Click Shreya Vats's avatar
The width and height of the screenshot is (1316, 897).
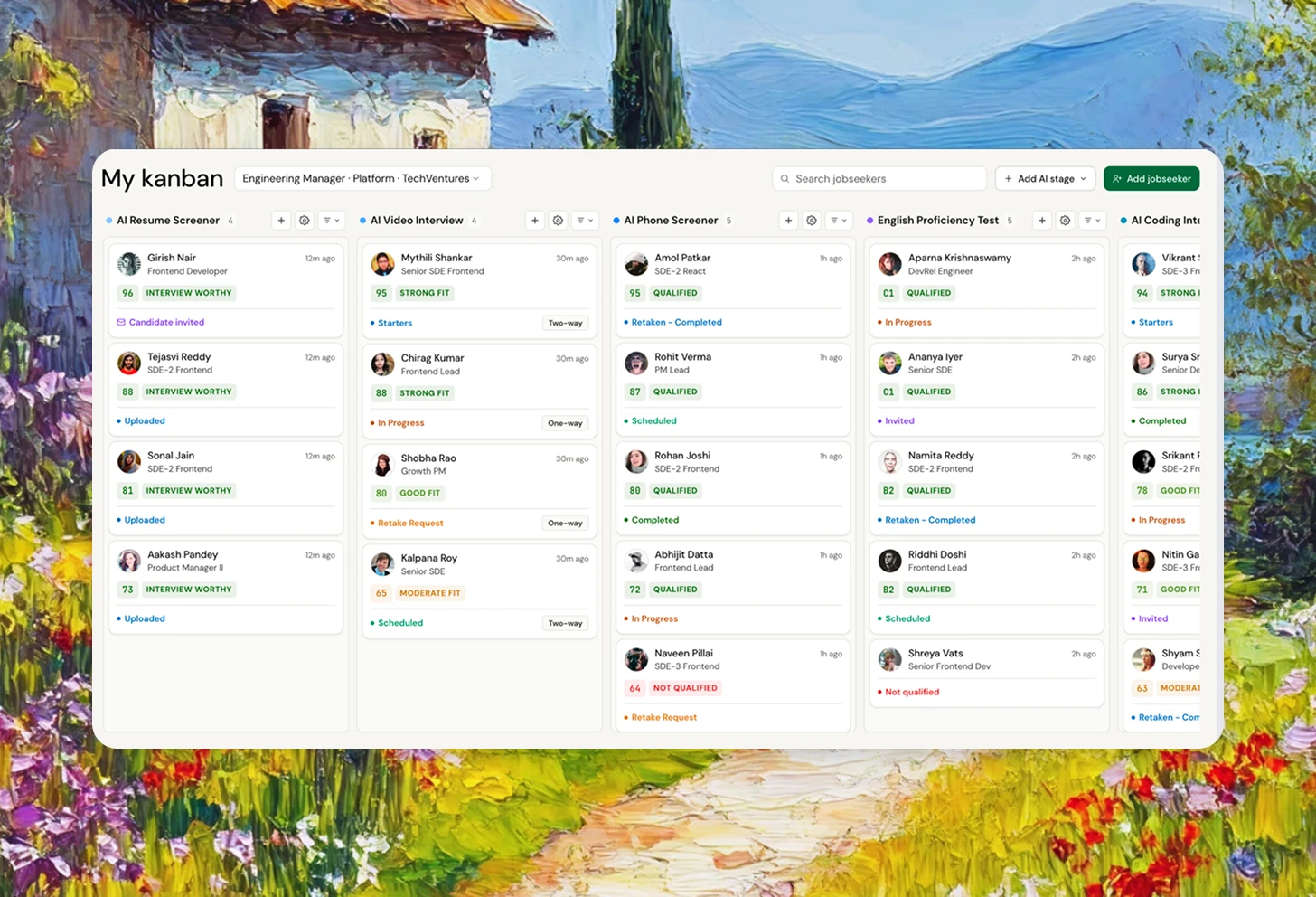890,659
